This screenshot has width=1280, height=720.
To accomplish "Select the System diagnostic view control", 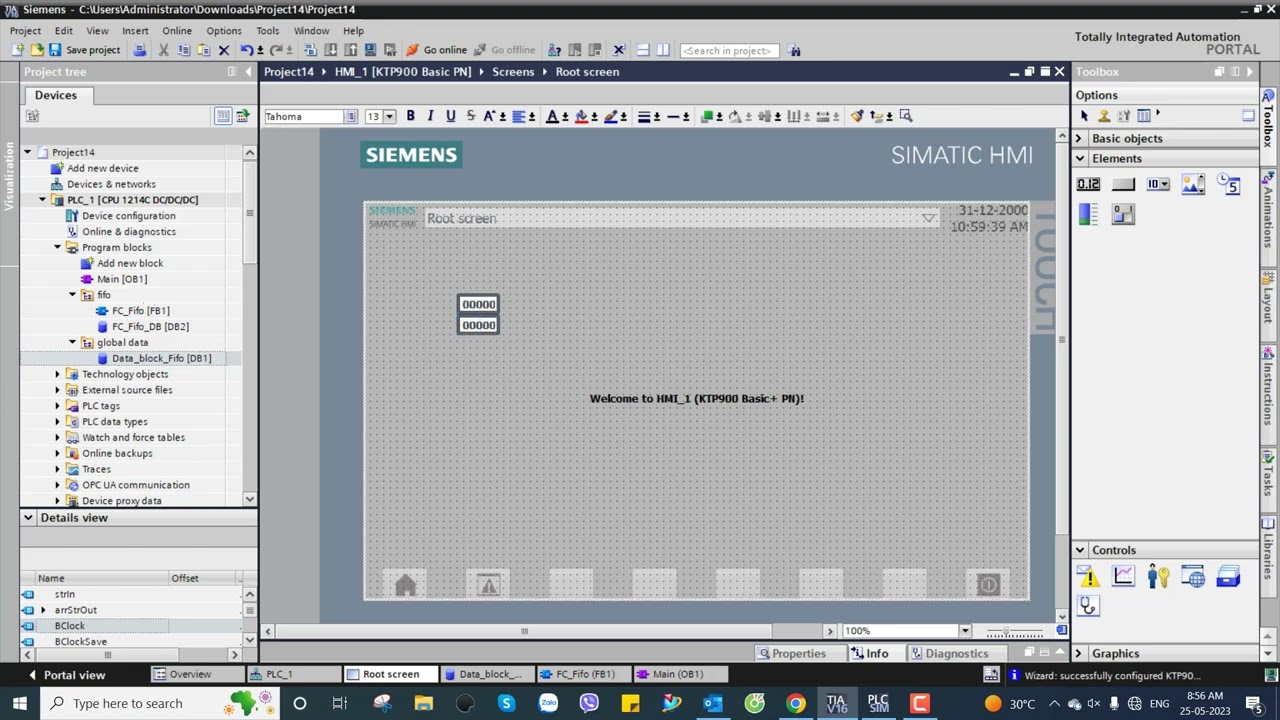I will tap(1088, 605).
